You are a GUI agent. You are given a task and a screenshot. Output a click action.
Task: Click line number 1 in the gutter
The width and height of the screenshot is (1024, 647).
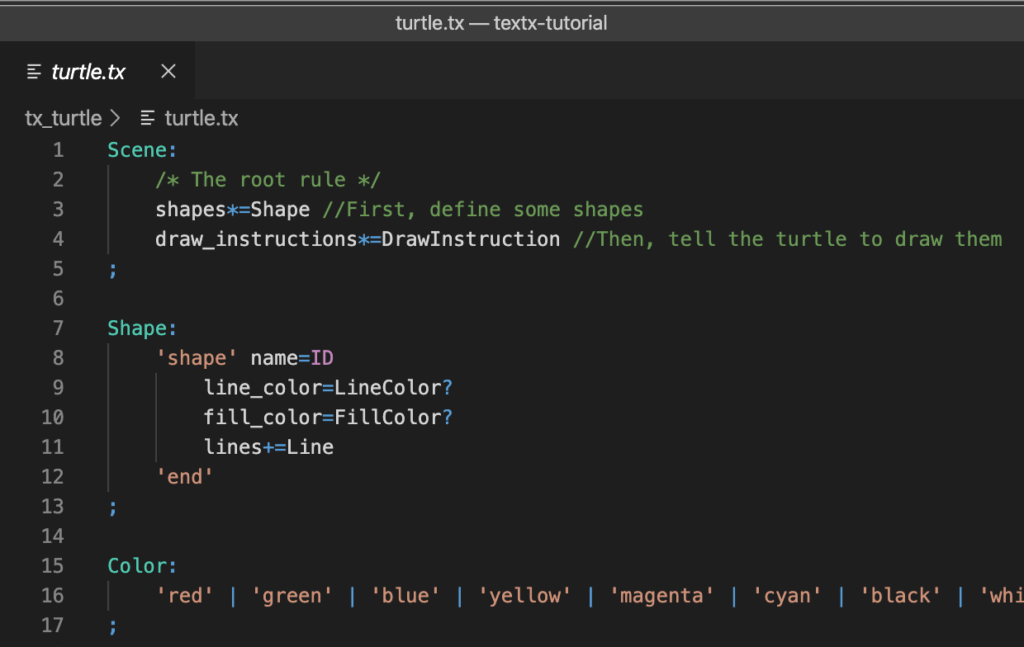[x=58, y=149]
